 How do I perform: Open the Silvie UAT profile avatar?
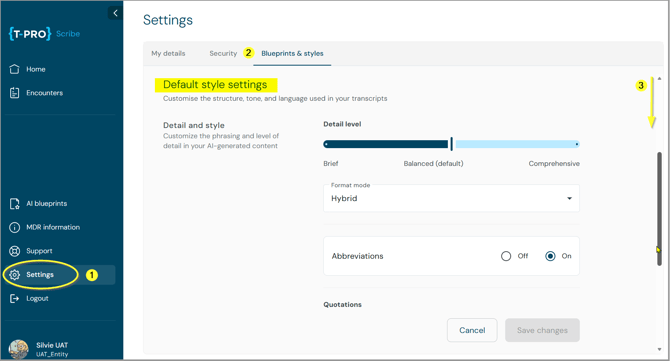tap(18, 349)
